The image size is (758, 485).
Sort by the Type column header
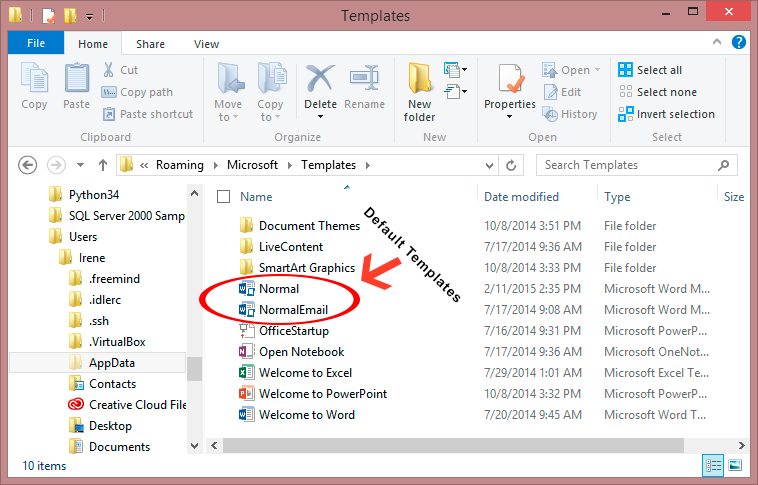[x=617, y=197]
